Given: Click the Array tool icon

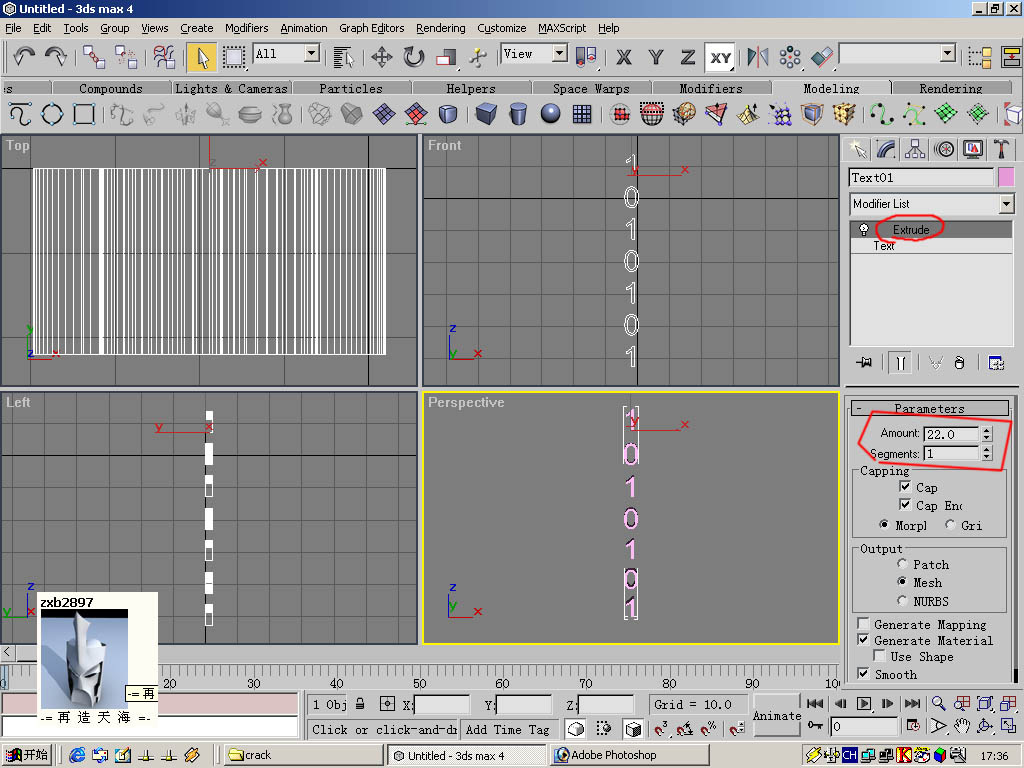Looking at the screenshot, I should (x=790, y=57).
